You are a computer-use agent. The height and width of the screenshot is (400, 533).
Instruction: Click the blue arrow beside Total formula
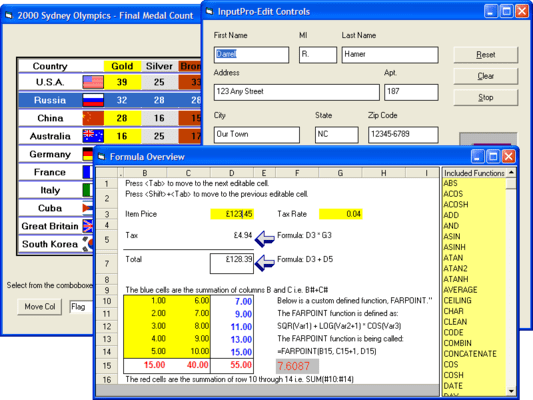point(265,263)
